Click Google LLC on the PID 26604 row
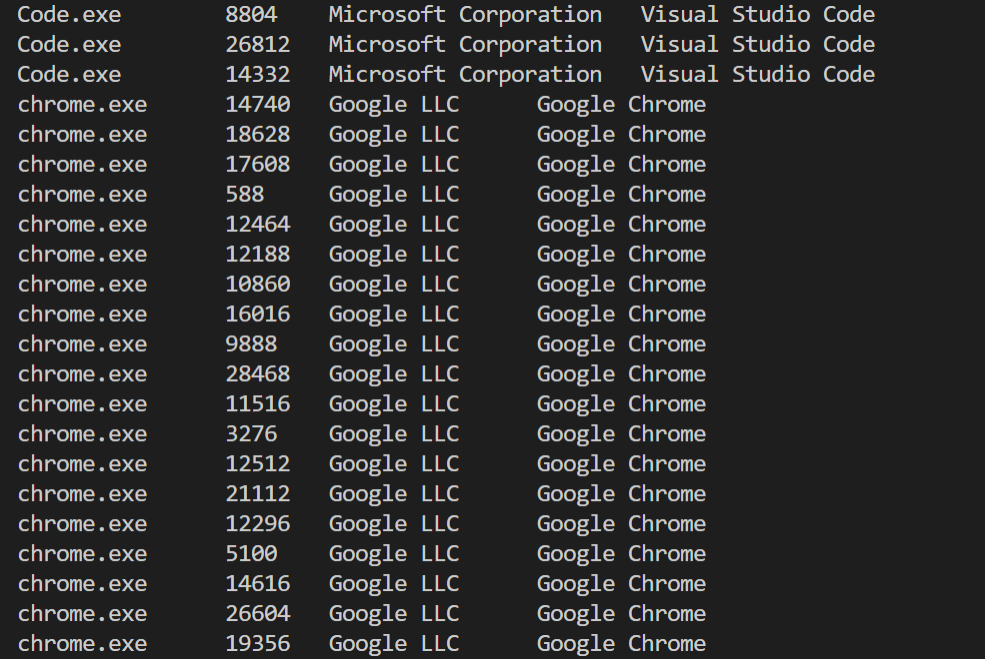 393,614
